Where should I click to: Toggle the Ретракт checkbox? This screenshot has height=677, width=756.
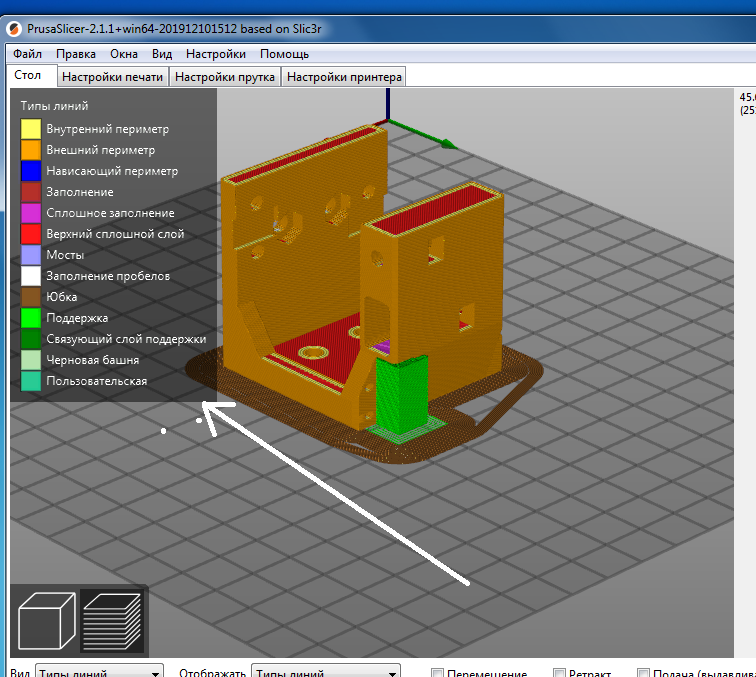click(x=559, y=673)
